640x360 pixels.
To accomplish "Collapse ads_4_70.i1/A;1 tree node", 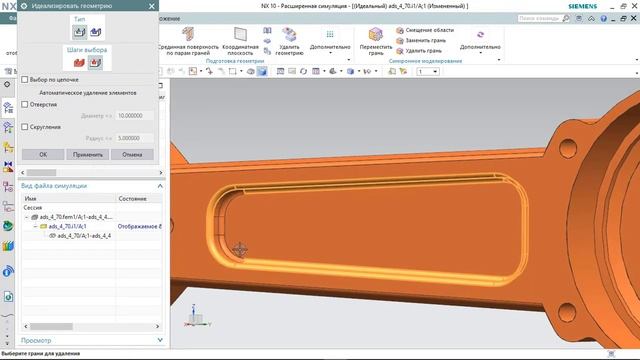I will click(36, 226).
